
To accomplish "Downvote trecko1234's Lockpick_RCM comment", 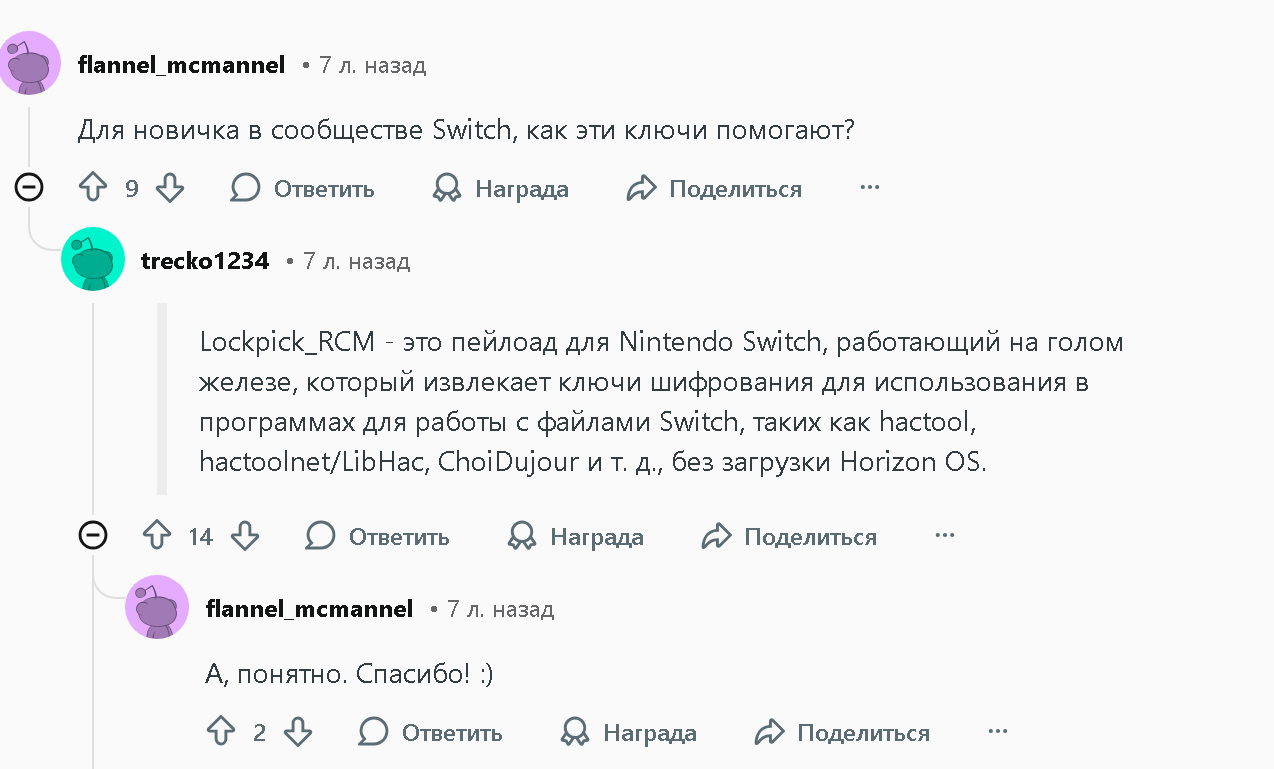I will click(x=245, y=536).
